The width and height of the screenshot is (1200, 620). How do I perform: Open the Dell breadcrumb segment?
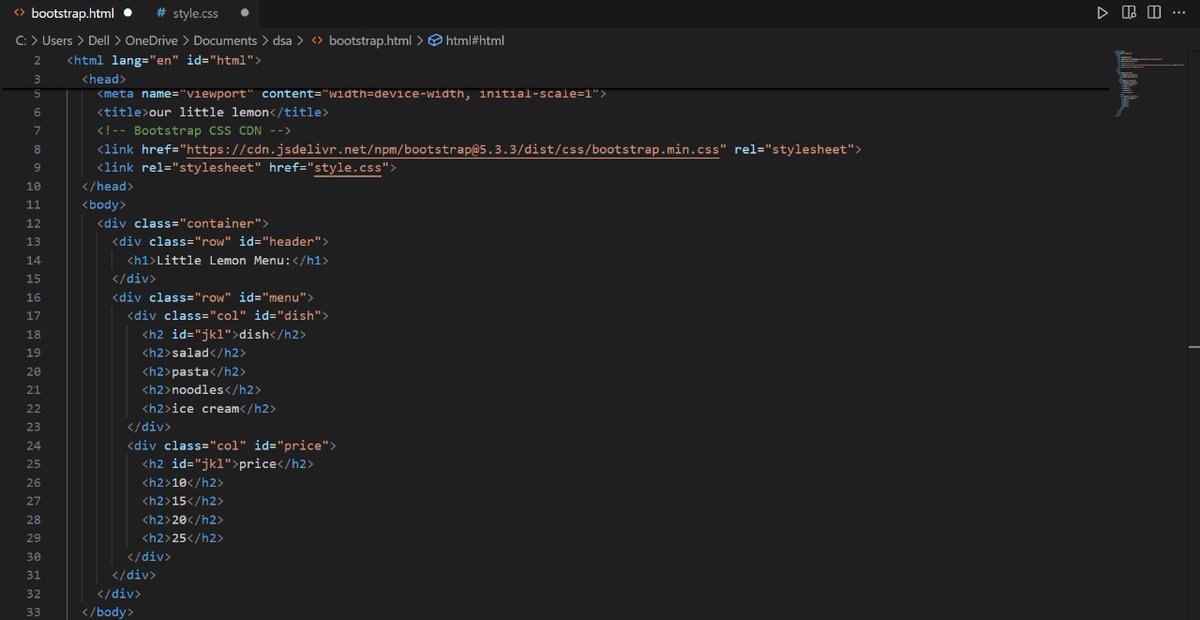coord(99,41)
